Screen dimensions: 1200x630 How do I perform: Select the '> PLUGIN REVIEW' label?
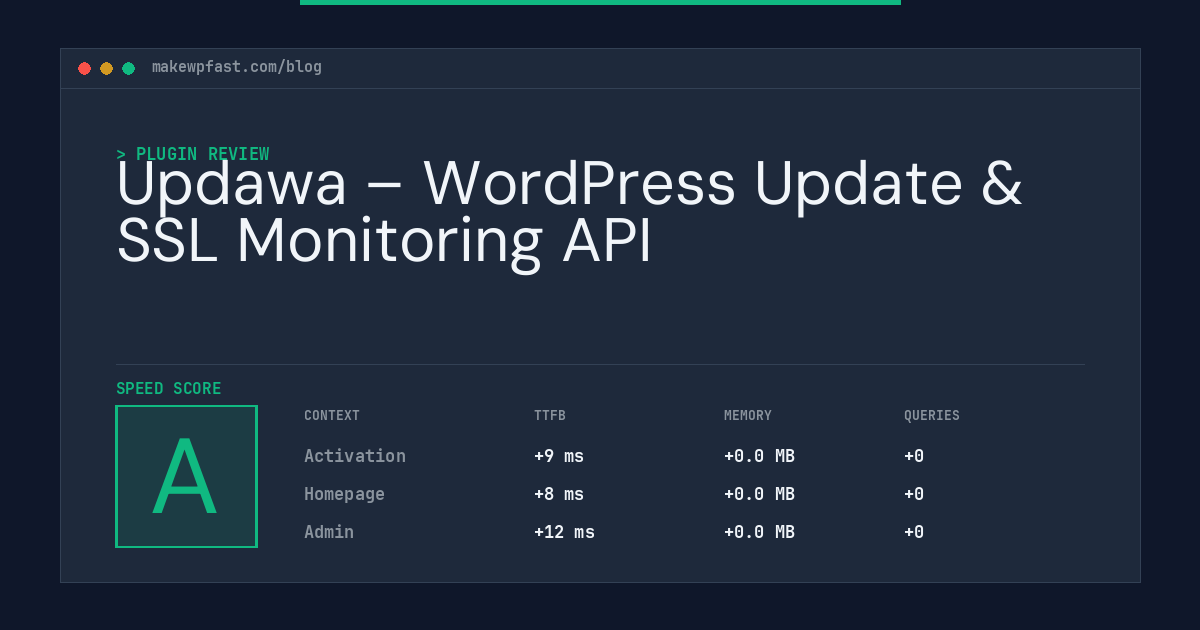pyautogui.click(x=193, y=154)
